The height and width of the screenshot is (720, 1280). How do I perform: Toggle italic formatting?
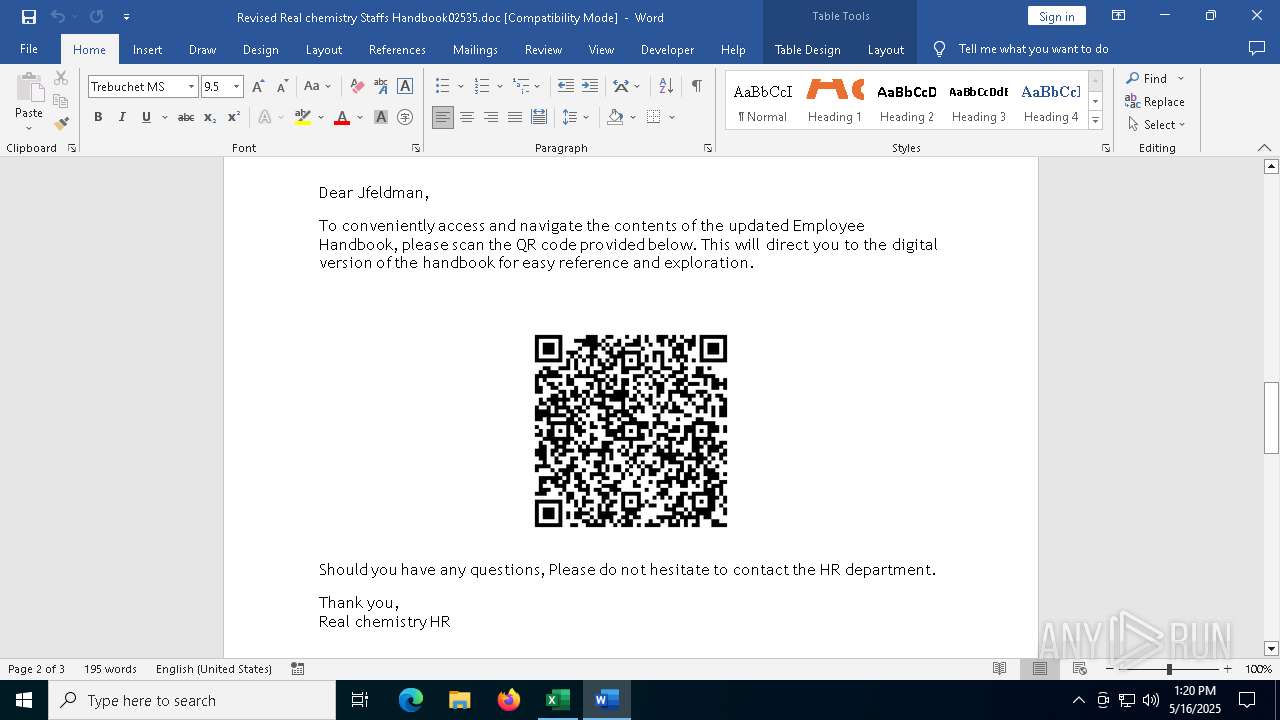tap(122, 117)
